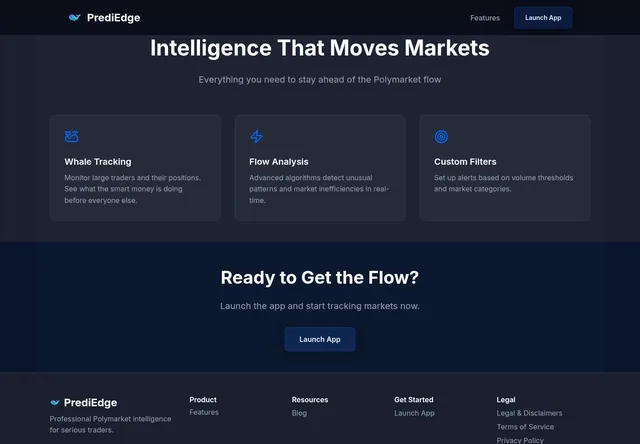The height and width of the screenshot is (444, 640).
Task: Click the Product footer column heading
Action: (203, 400)
